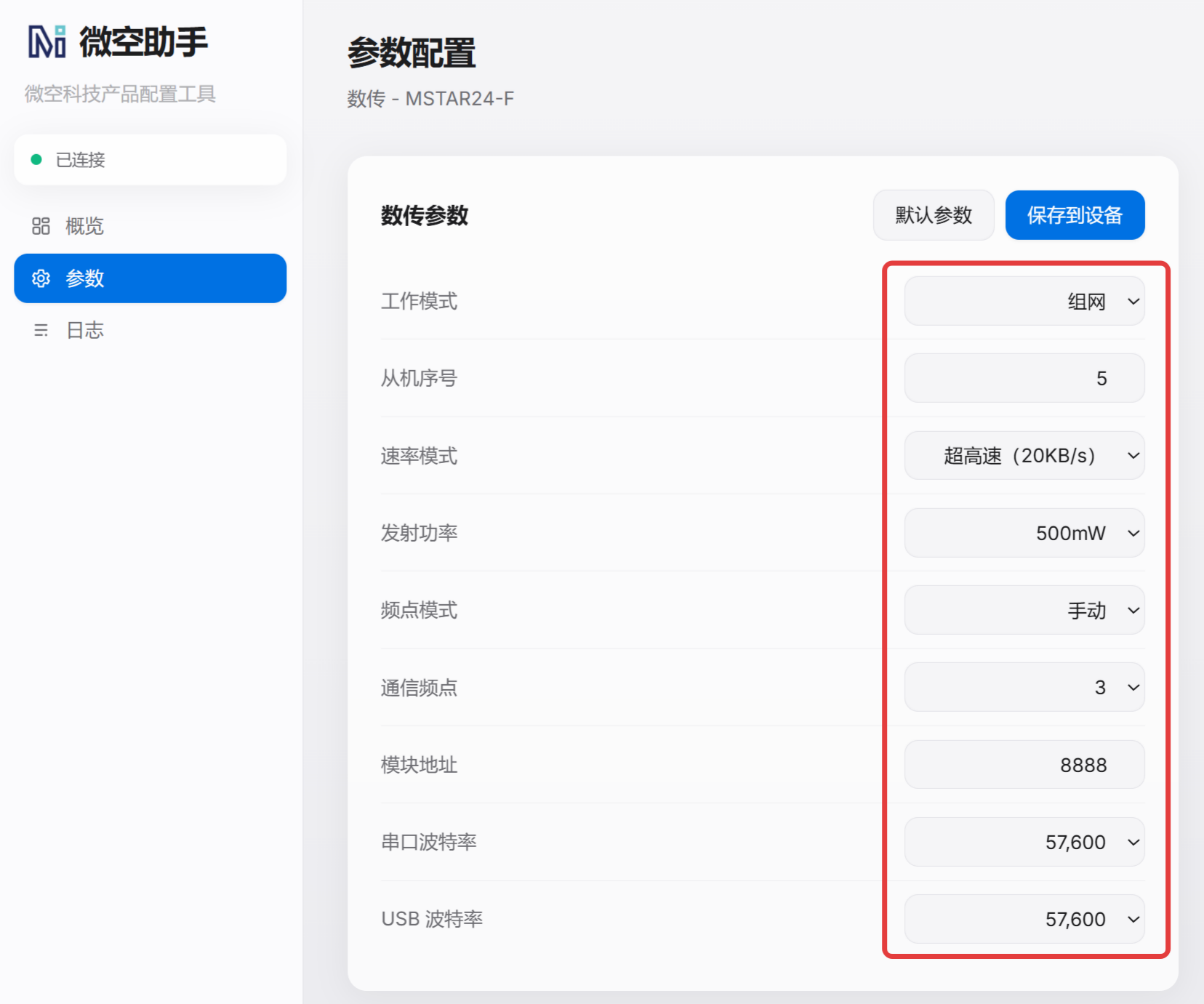1204x1004 pixels.
Task: Click the 日志 list icon
Action: tap(41, 330)
